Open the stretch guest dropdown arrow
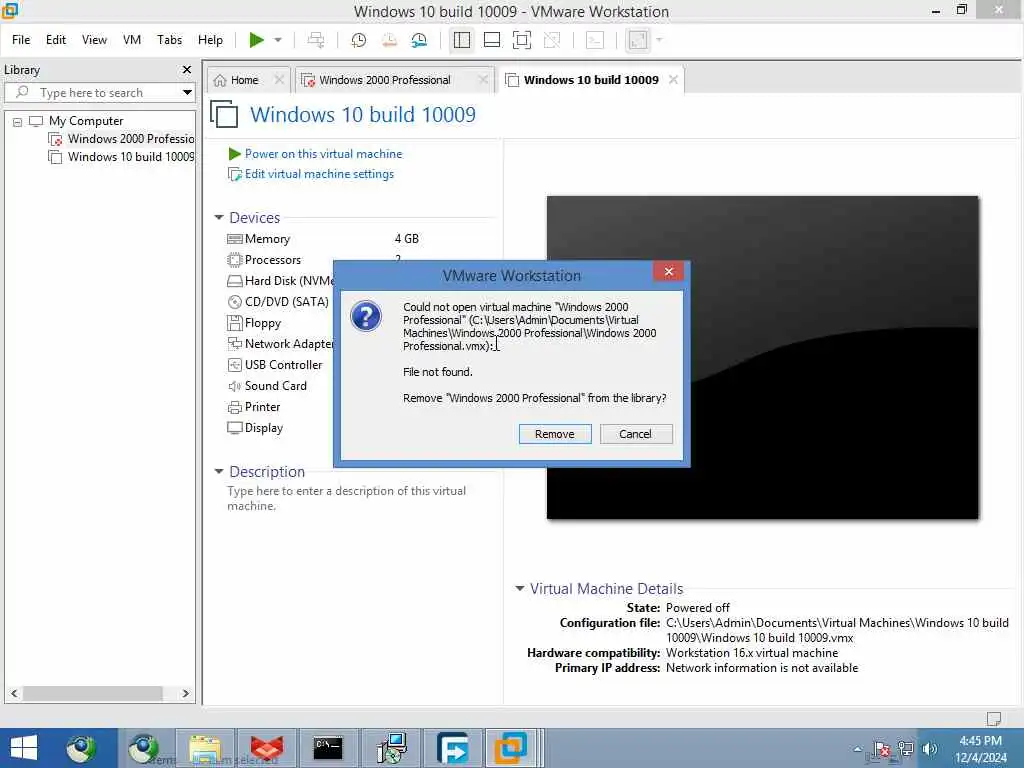 pos(659,40)
